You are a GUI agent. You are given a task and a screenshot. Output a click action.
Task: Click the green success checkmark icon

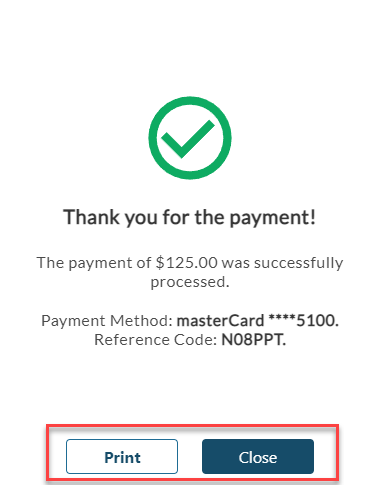[x=188, y=138]
